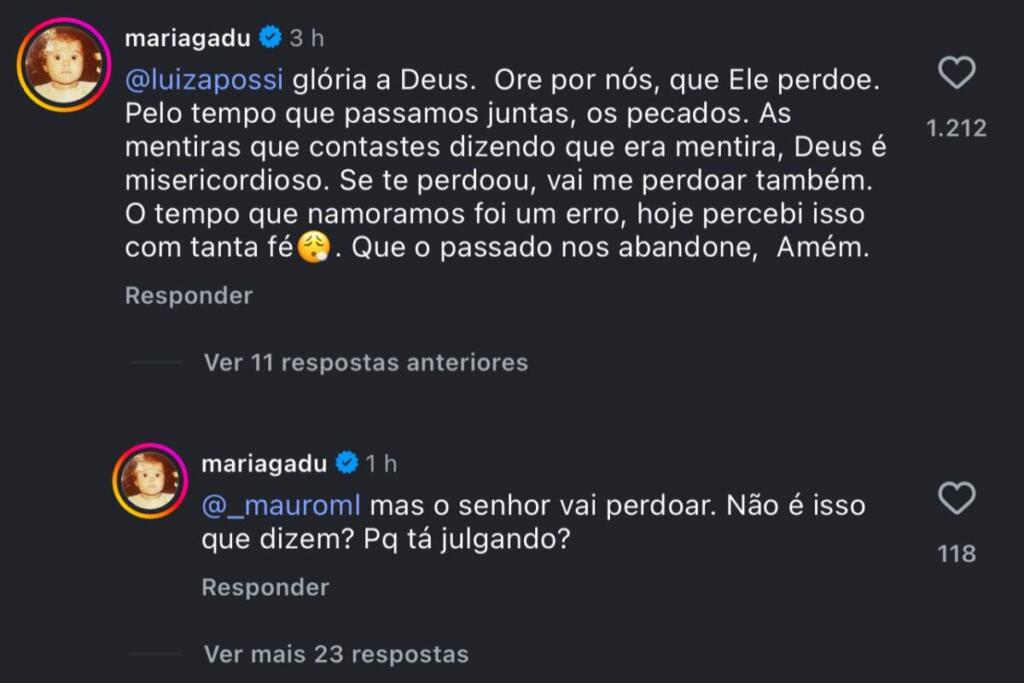Screen dimensions: 1024x683
Task: Expand Ver mais 23 respostas
Action: click(x=336, y=654)
